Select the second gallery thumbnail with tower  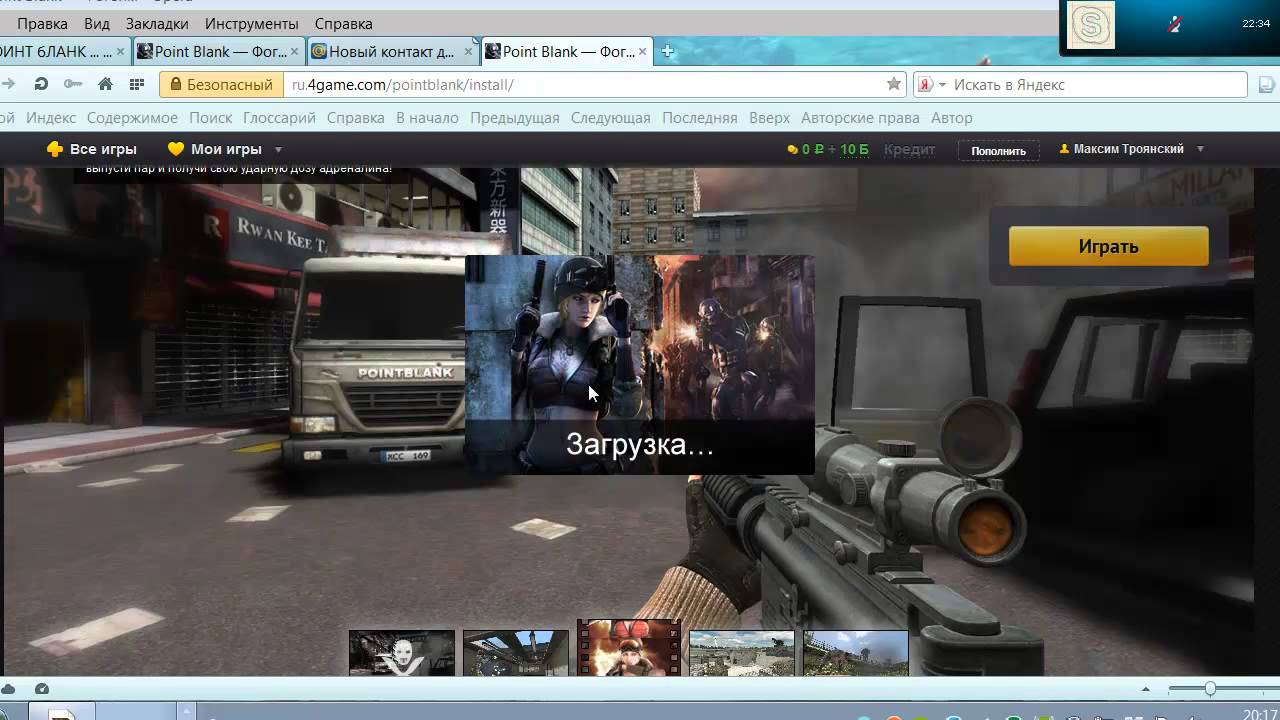click(516, 653)
